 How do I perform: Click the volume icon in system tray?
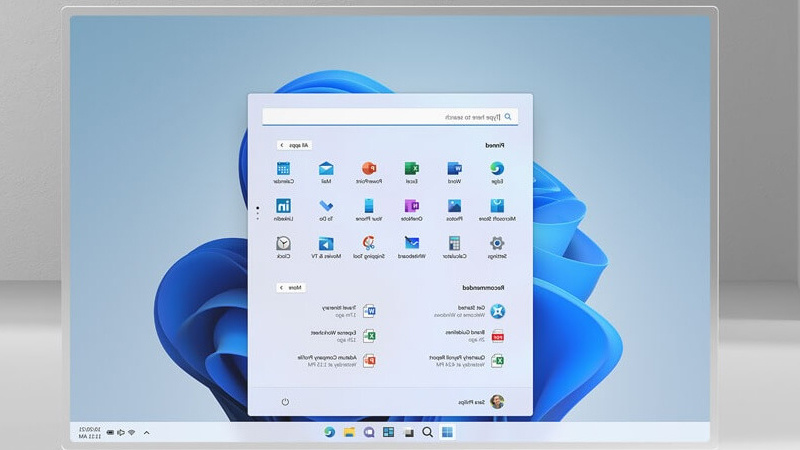(121, 433)
